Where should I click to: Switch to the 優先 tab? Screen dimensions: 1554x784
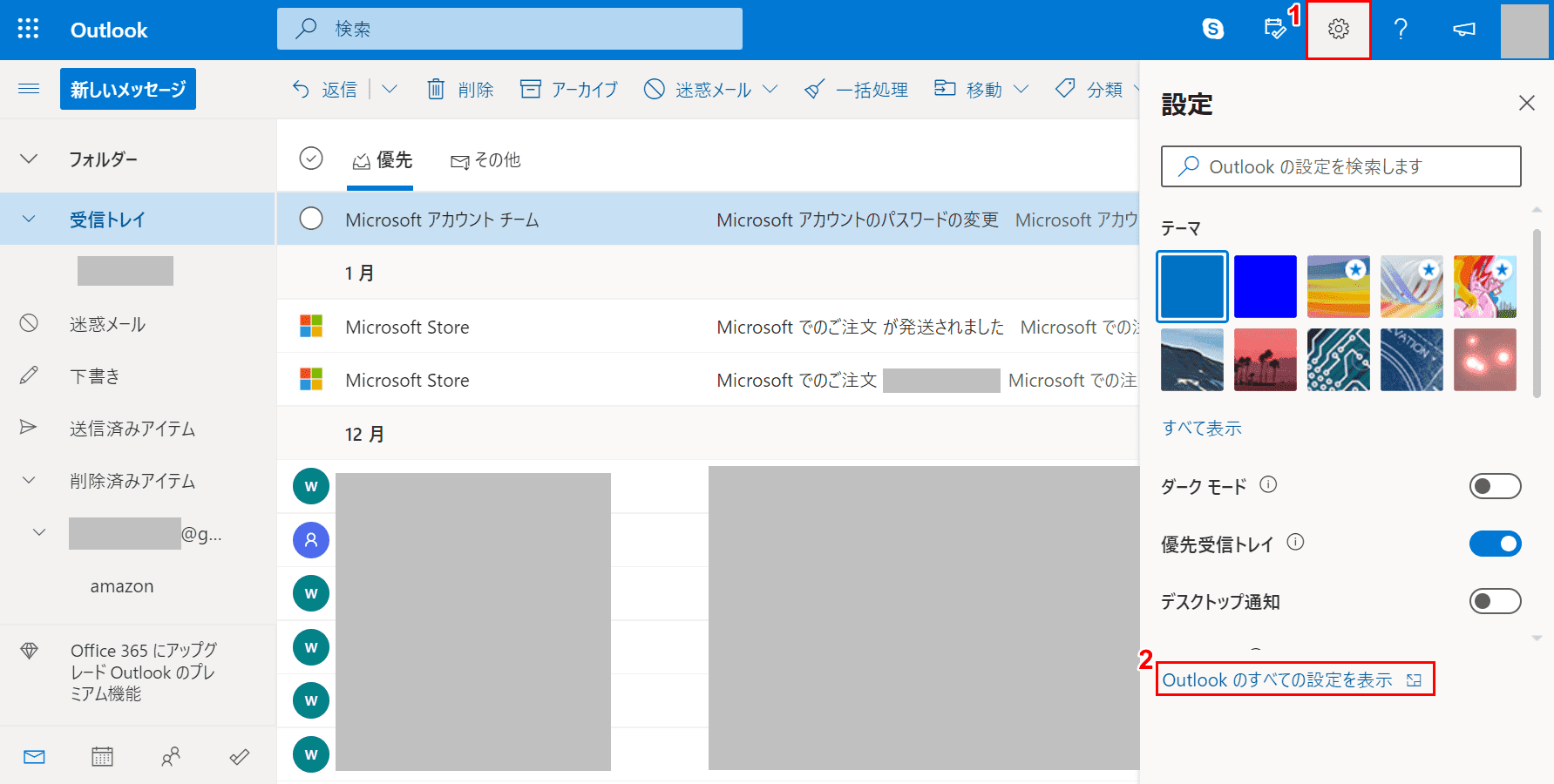pos(382,159)
